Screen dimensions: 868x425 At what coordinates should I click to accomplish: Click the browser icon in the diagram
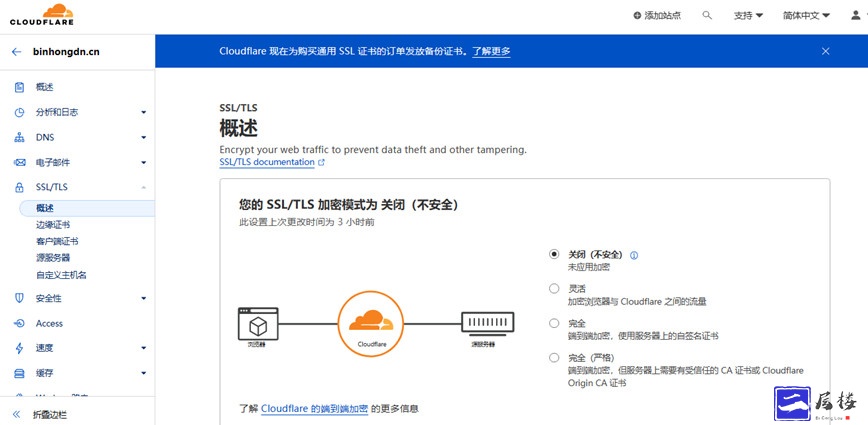tap(258, 324)
